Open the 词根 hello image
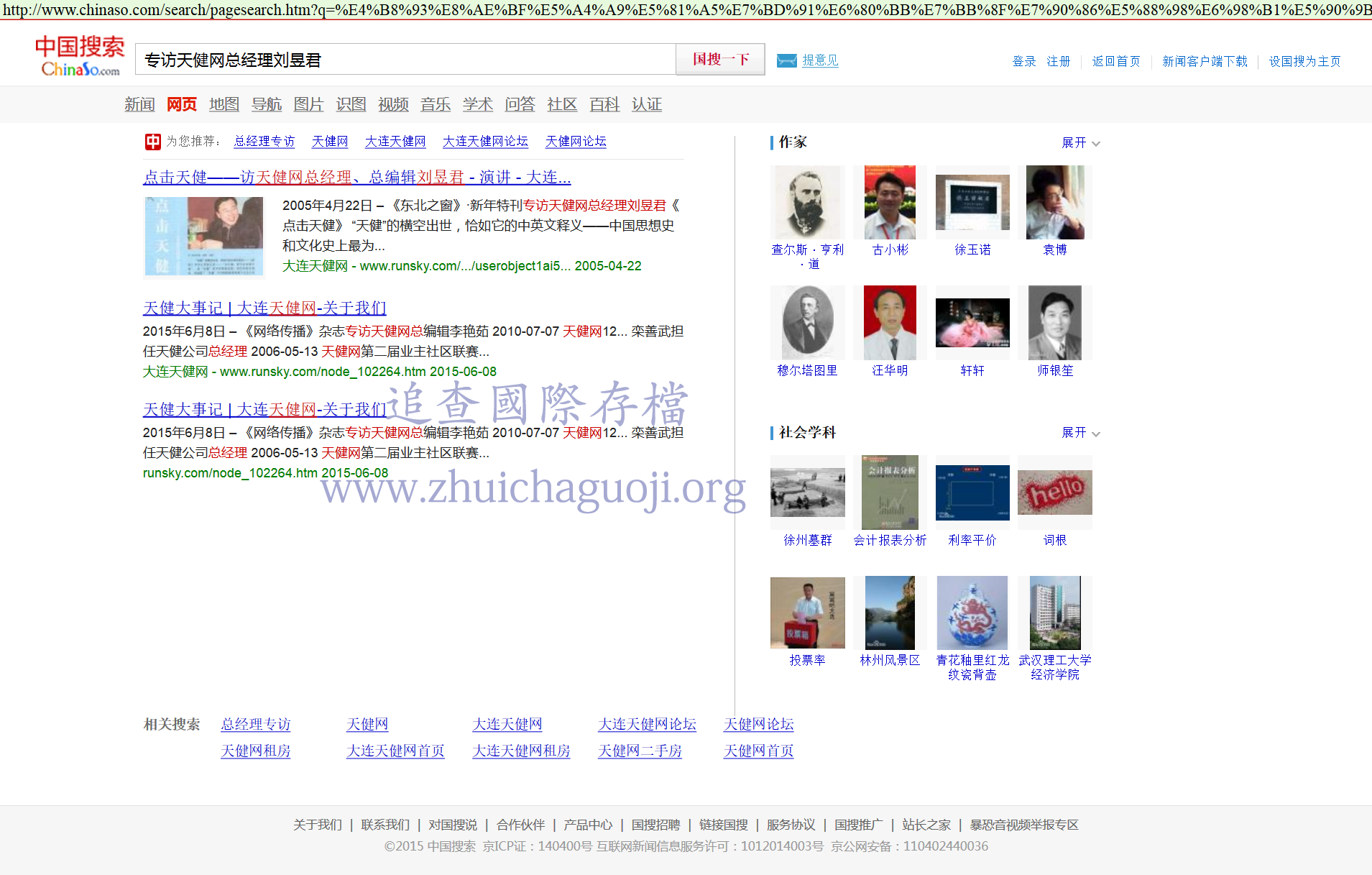This screenshot has height=875, width=1372. coord(1054,493)
